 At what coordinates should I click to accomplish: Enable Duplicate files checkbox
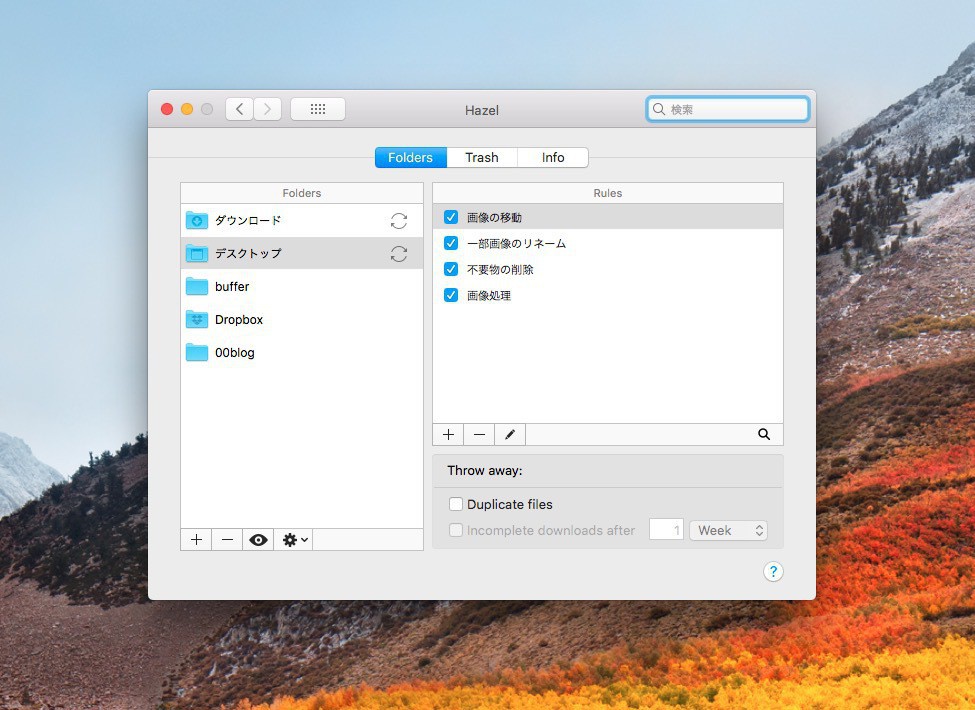coord(456,505)
